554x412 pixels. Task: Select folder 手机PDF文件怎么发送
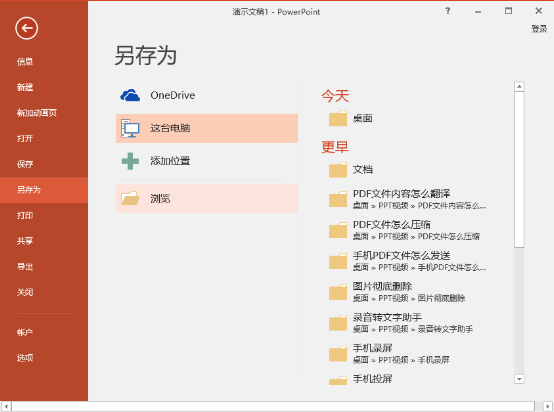pos(401,255)
